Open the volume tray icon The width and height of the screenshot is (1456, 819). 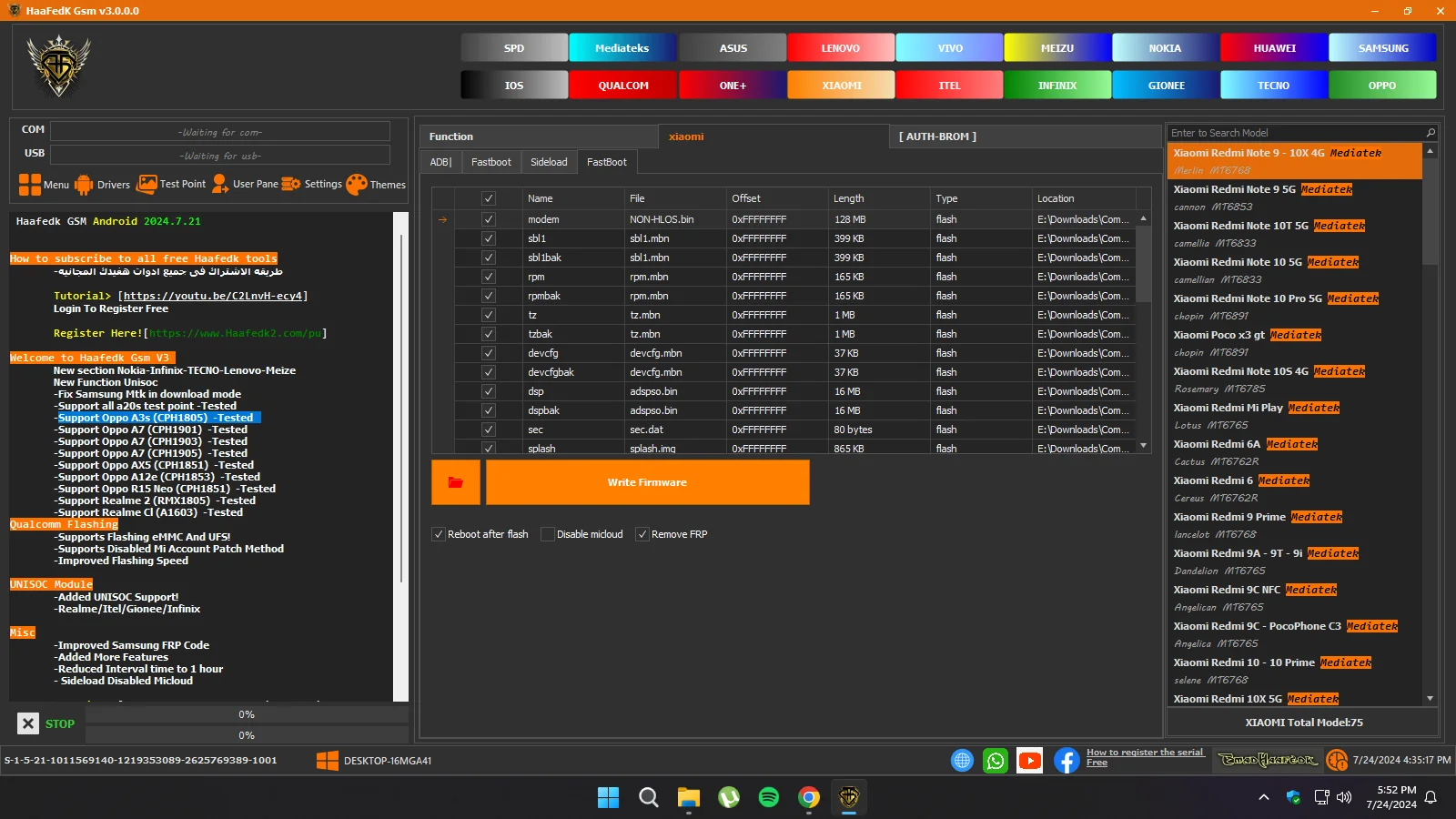click(x=1344, y=797)
